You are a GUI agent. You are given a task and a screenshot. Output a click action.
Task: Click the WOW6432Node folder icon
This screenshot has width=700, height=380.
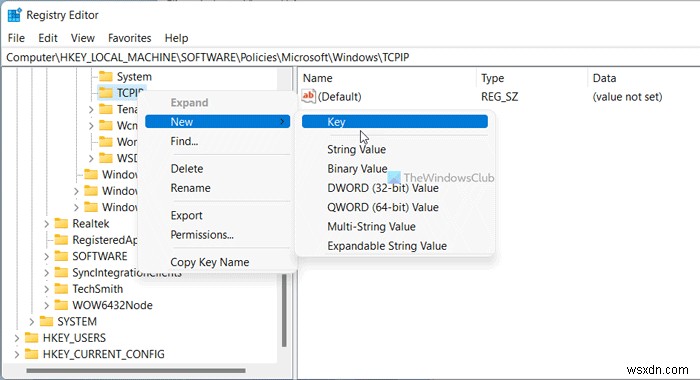[61, 305]
